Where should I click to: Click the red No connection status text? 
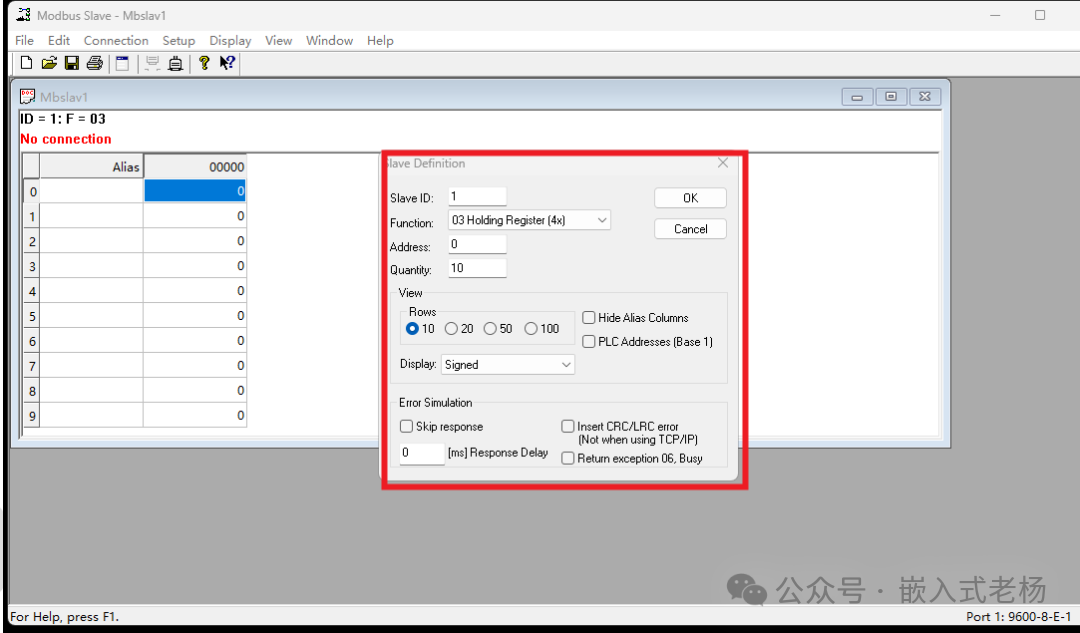[x=66, y=138]
